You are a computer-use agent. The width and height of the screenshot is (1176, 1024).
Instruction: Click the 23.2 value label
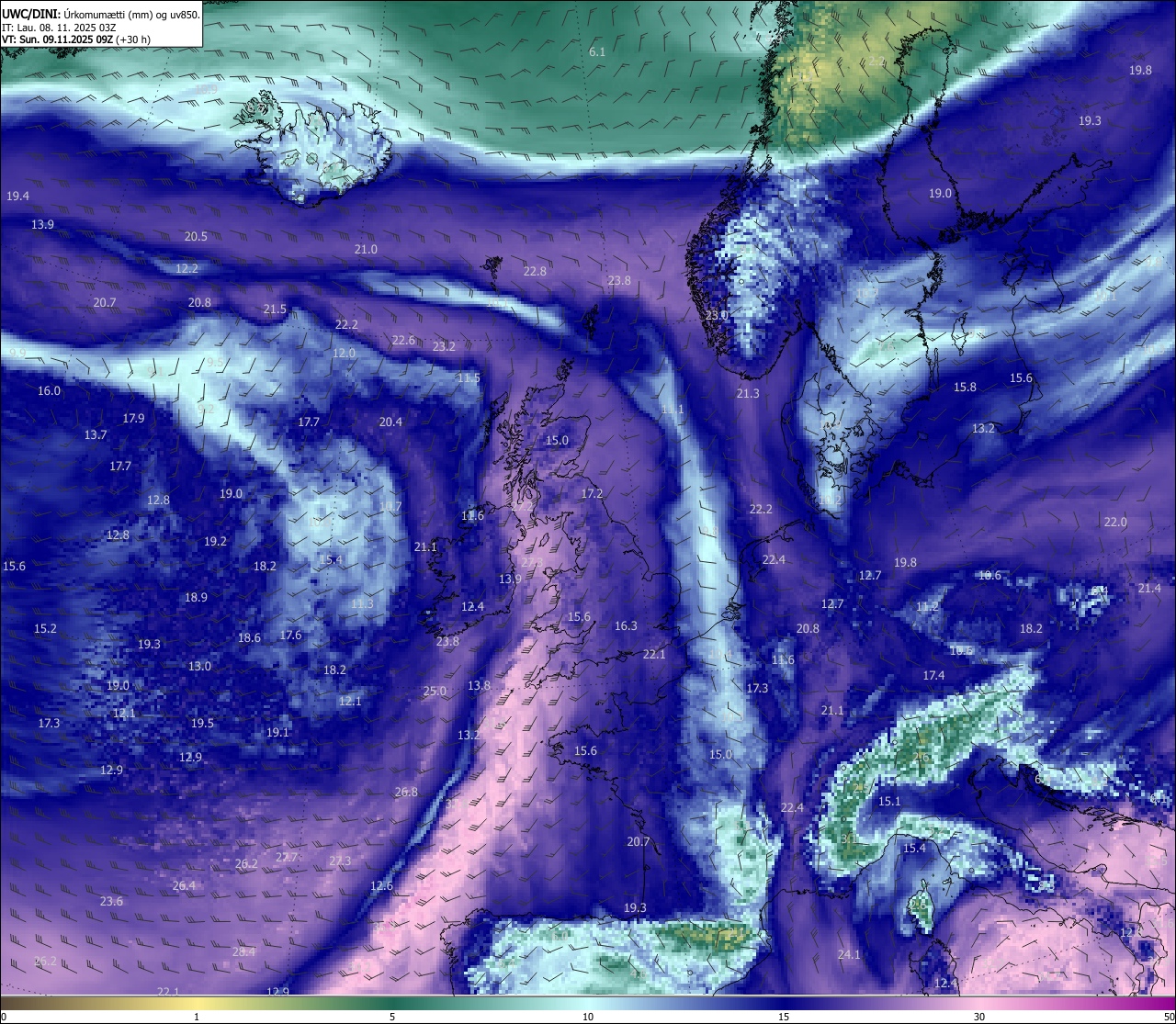tap(444, 347)
